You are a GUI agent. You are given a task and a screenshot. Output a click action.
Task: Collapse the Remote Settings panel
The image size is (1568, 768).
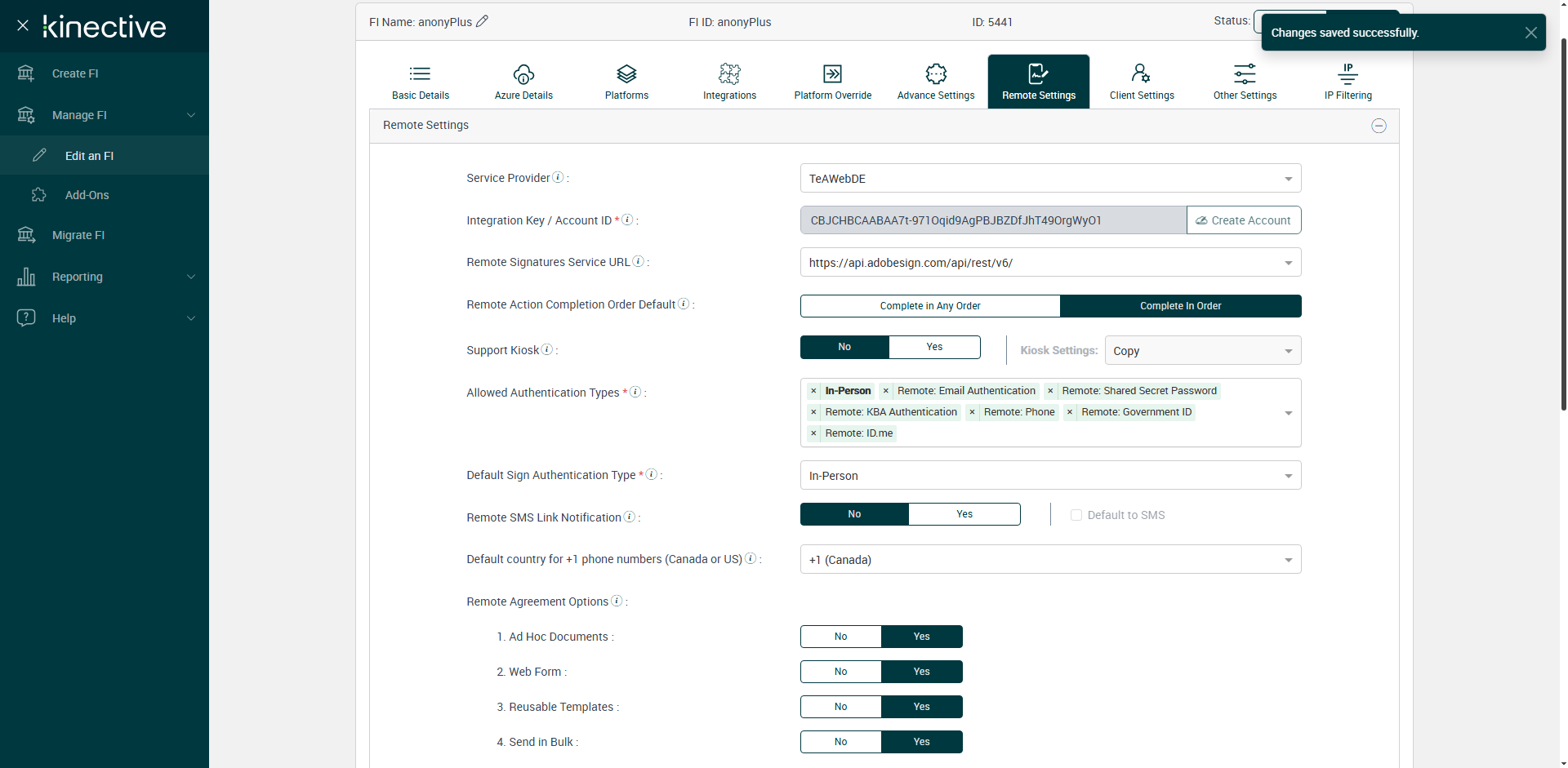click(1379, 126)
